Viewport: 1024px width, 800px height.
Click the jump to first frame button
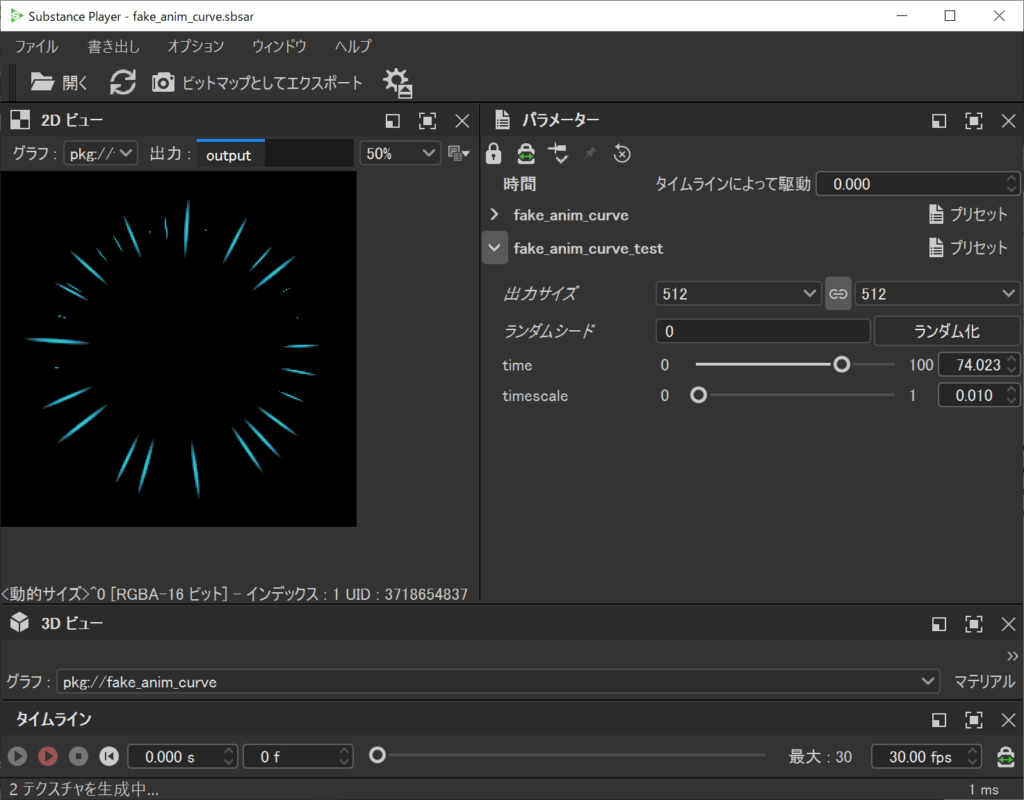coord(110,757)
